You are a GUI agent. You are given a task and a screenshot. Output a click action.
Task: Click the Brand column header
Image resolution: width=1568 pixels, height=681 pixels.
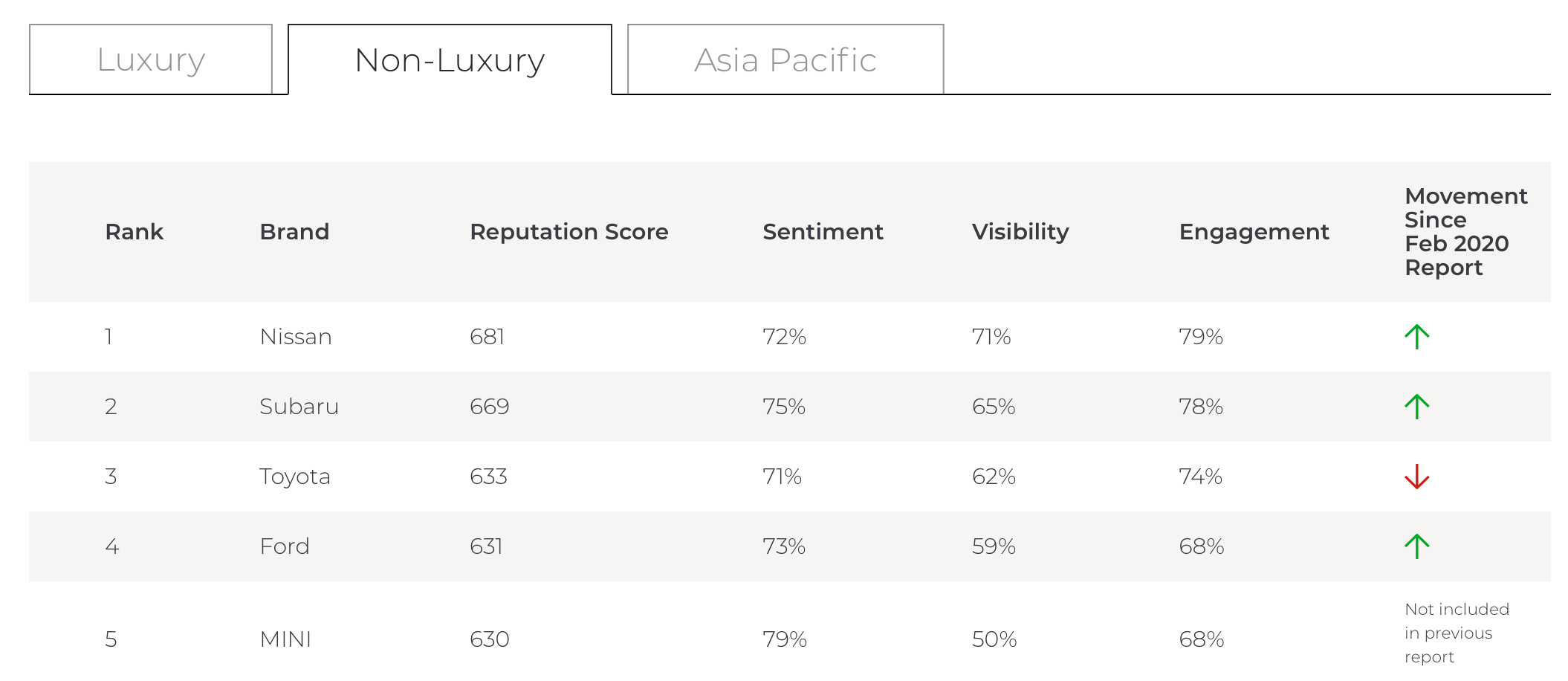pos(294,232)
